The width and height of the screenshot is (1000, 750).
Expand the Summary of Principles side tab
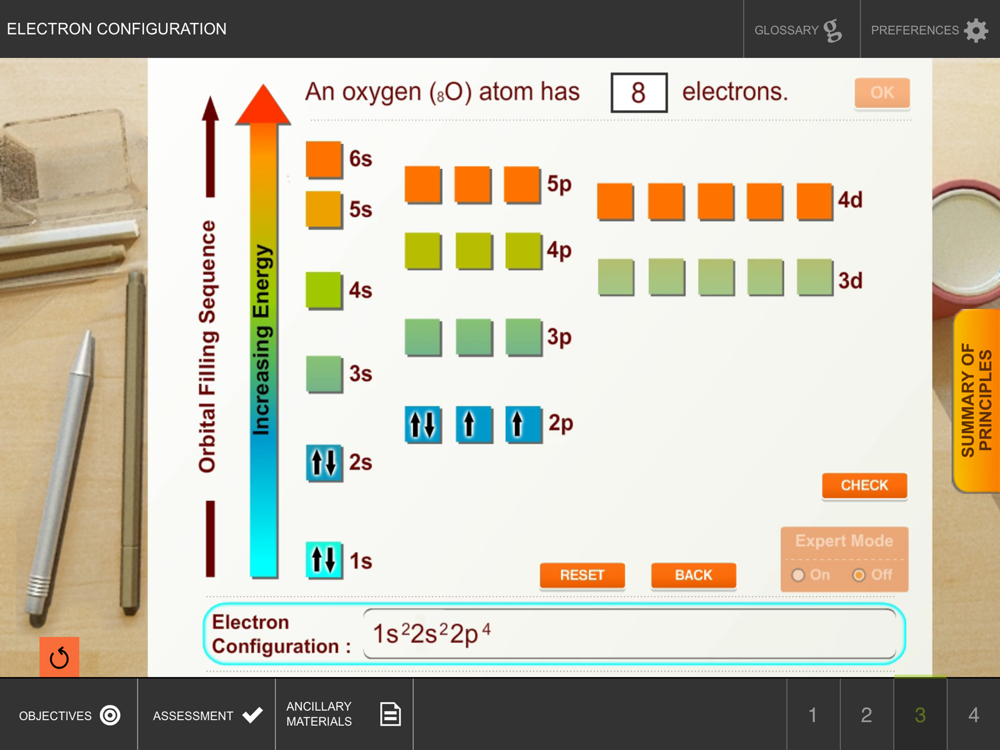pos(976,401)
